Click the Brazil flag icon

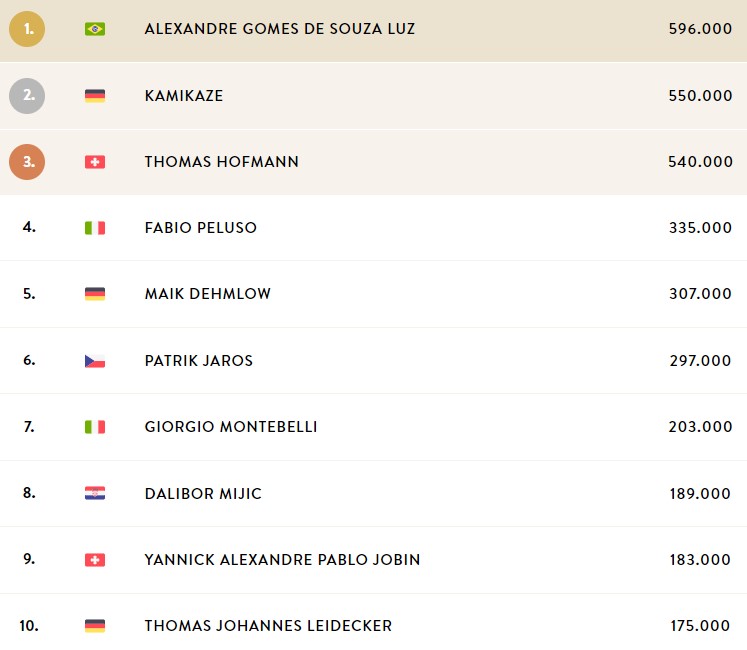(95, 29)
